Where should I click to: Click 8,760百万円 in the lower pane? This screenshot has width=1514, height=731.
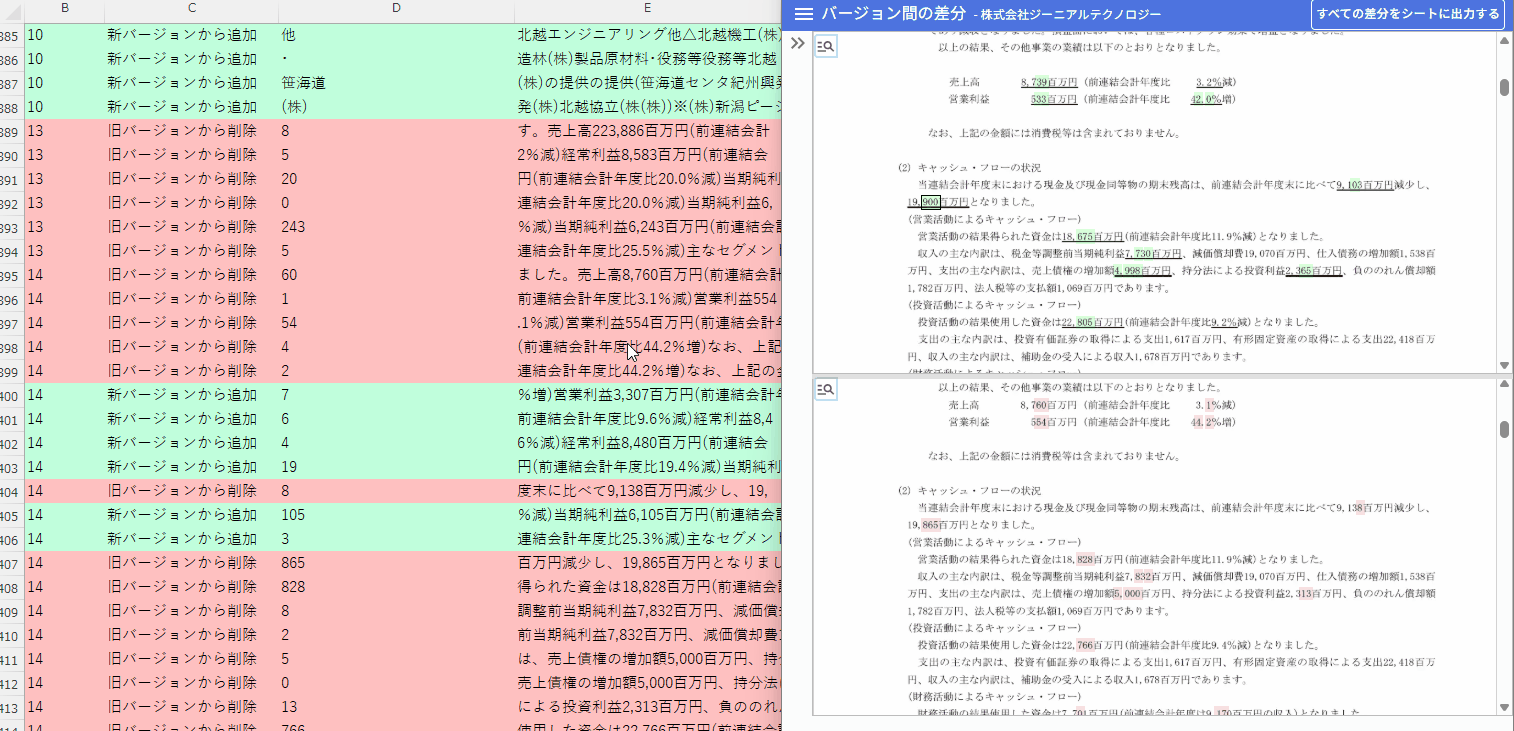[x=1049, y=405]
